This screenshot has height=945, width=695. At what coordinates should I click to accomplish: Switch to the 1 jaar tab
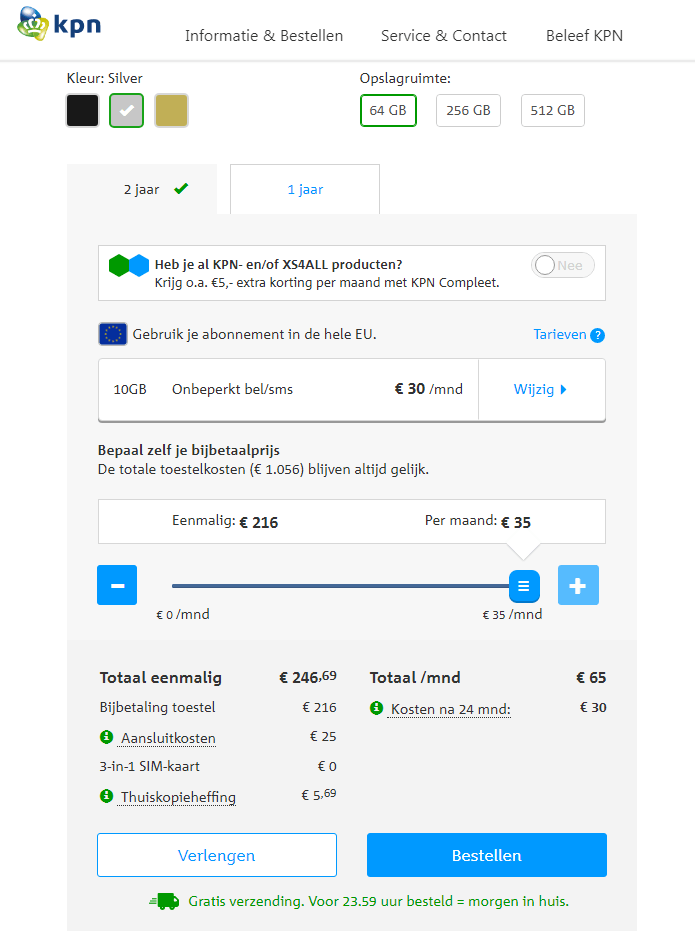click(305, 189)
